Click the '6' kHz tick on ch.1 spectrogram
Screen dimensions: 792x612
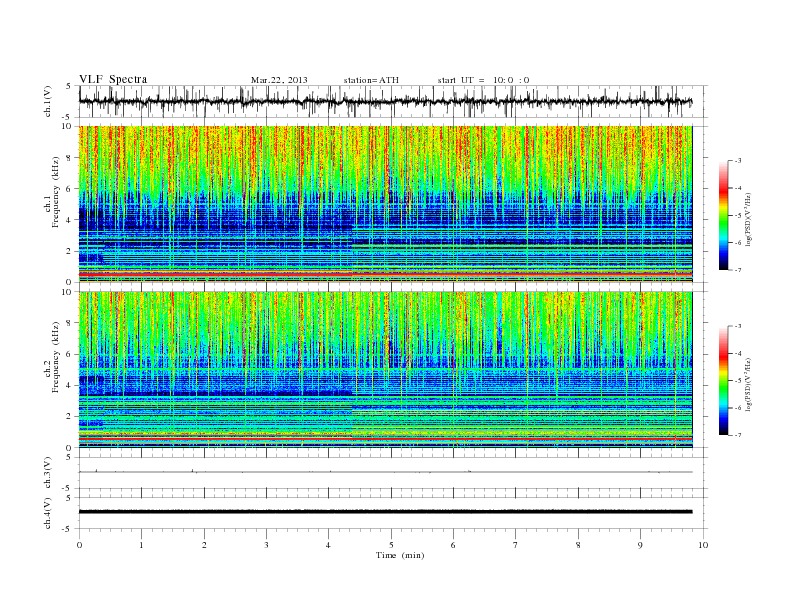(x=69, y=189)
